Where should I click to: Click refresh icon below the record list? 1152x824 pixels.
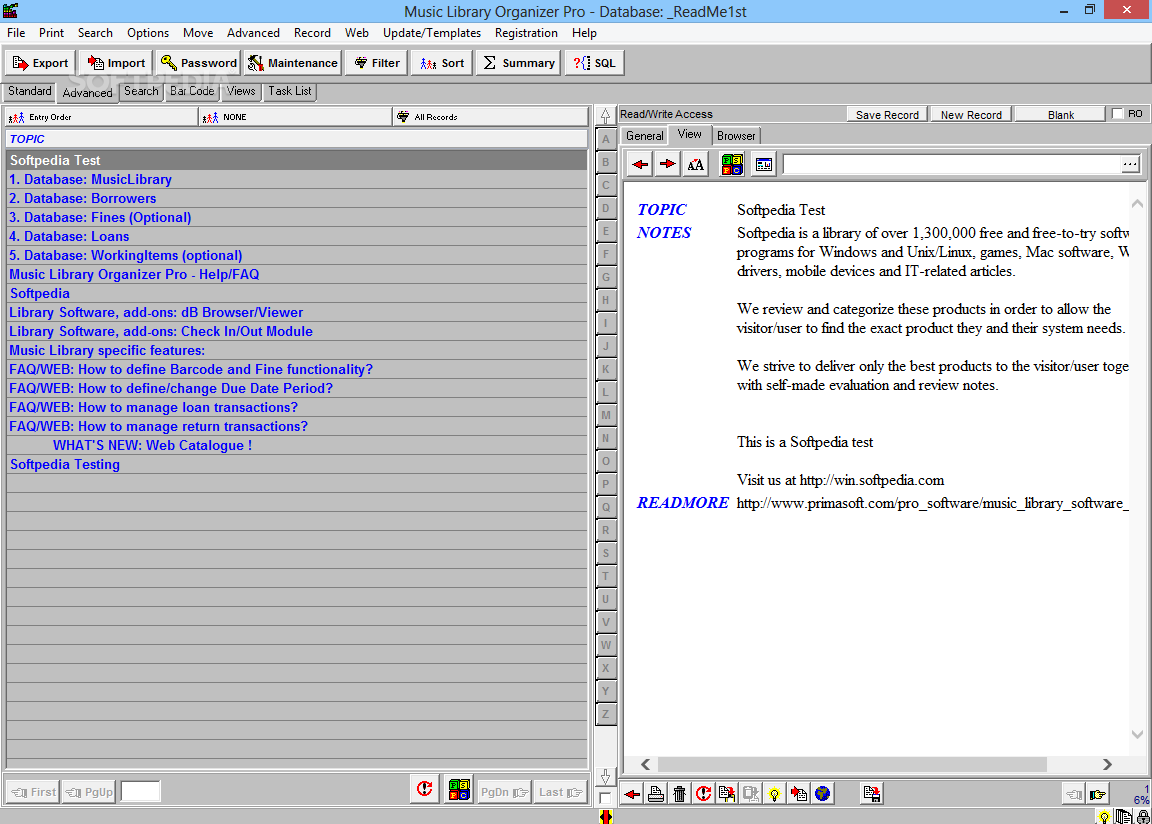coord(425,789)
